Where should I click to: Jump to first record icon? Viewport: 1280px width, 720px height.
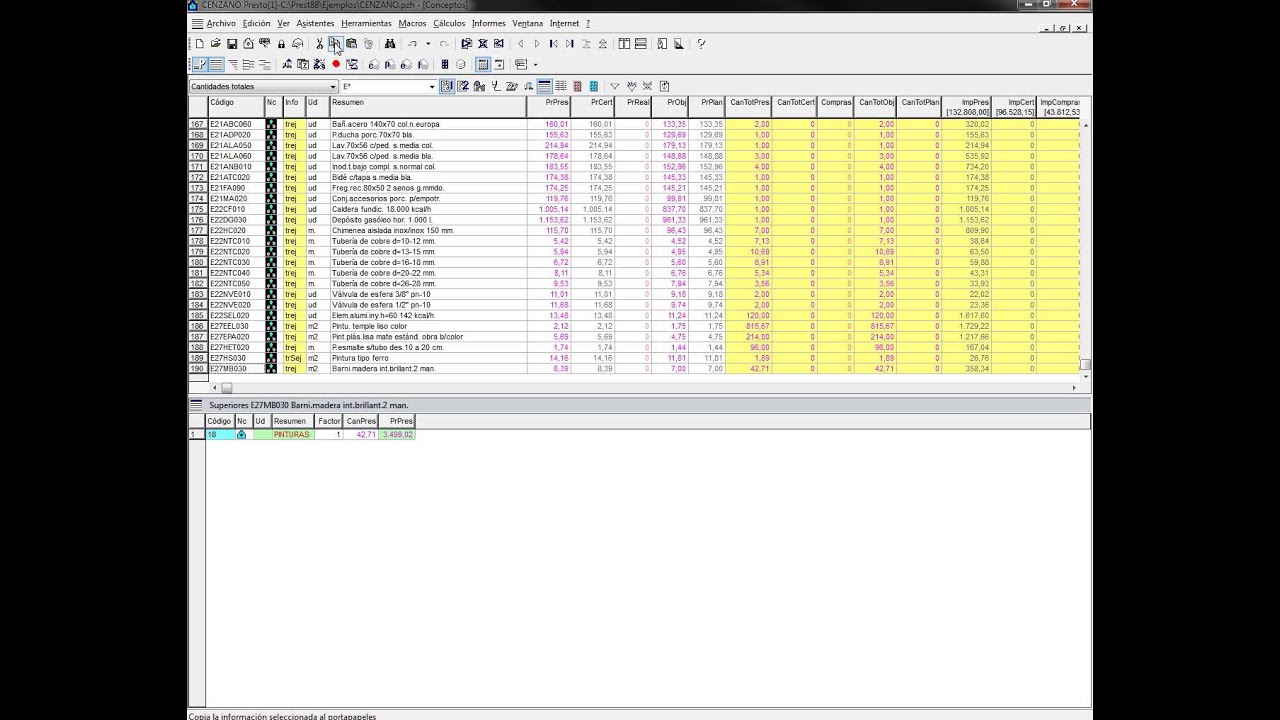click(553, 43)
